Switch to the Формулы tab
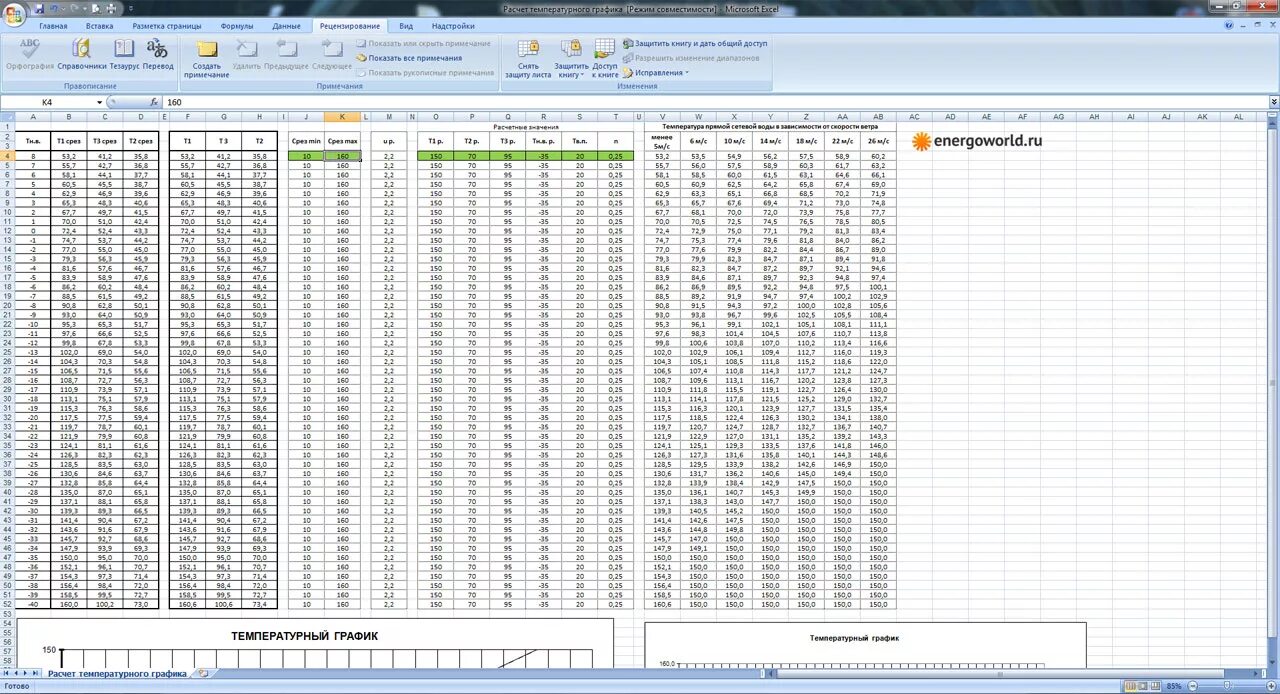This screenshot has height=694, width=1280. click(237, 26)
